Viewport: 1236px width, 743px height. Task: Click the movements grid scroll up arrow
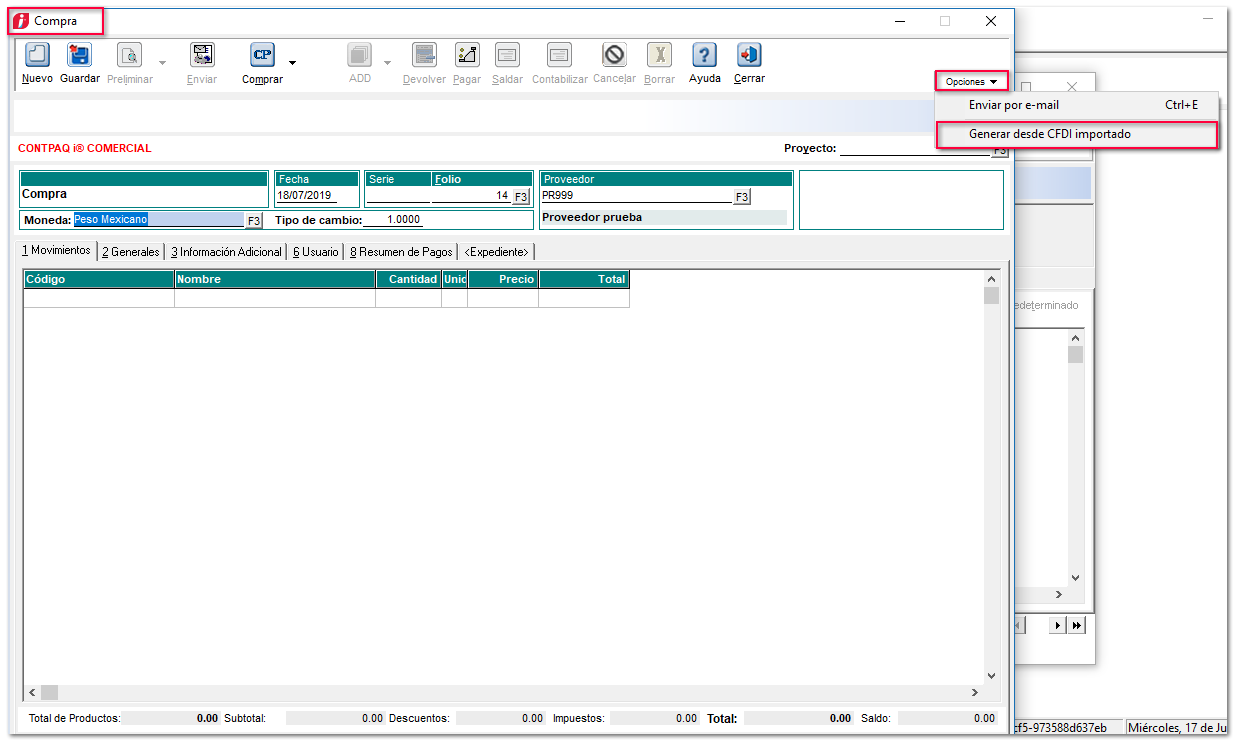click(991, 279)
